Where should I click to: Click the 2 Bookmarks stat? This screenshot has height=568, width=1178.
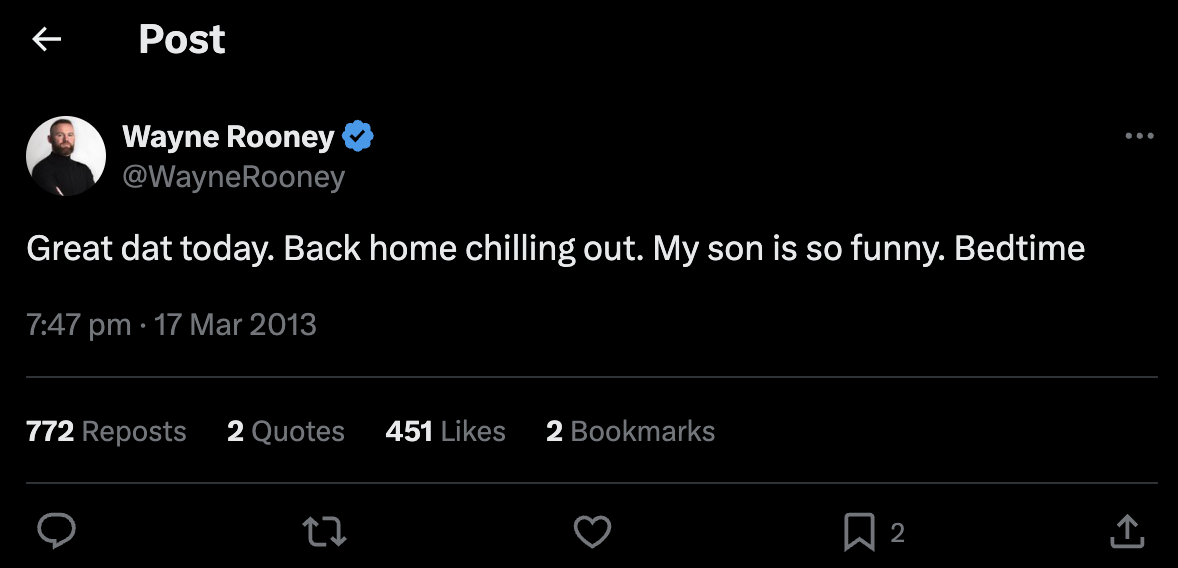click(630, 431)
